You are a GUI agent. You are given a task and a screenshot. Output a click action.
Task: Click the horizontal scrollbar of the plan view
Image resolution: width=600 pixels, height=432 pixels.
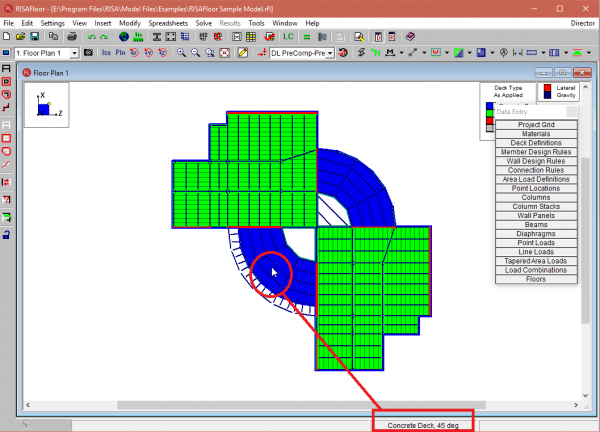point(300,405)
